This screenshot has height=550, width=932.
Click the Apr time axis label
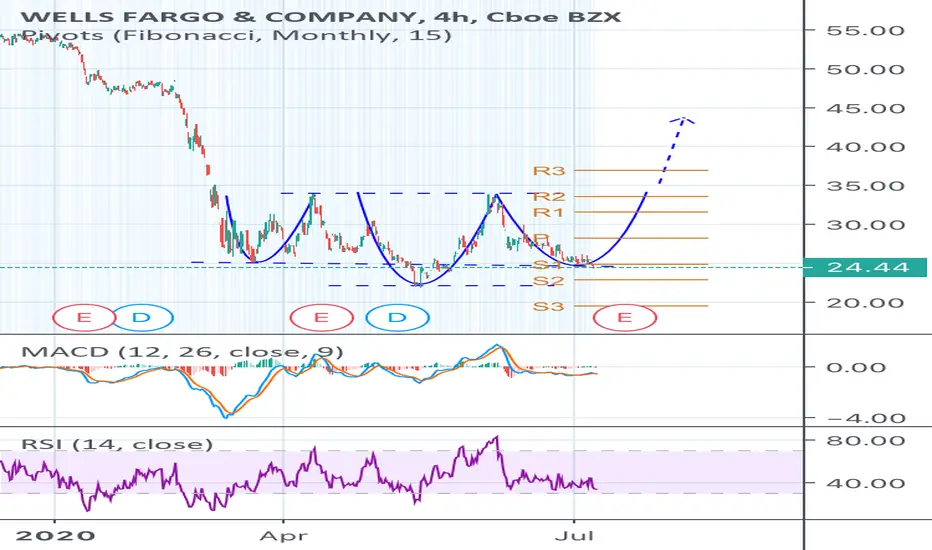tap(284, 536)
